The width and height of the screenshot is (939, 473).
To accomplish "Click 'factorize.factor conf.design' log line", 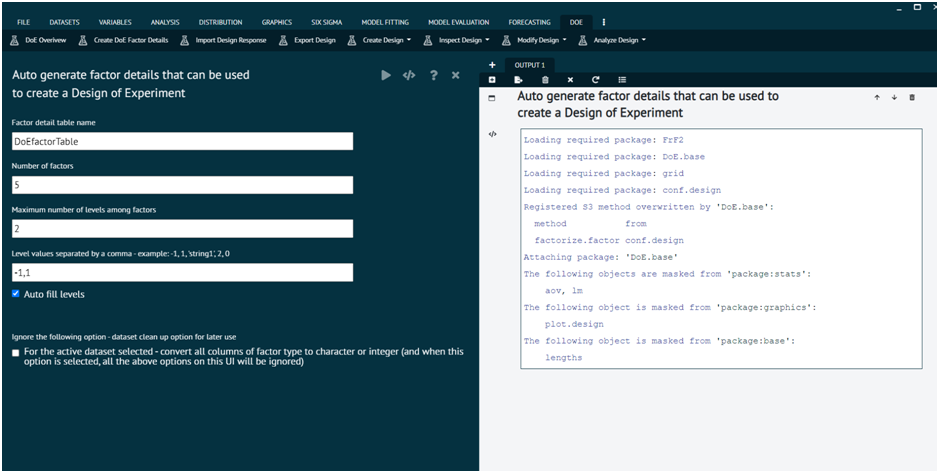I will (x=609, y=241).
